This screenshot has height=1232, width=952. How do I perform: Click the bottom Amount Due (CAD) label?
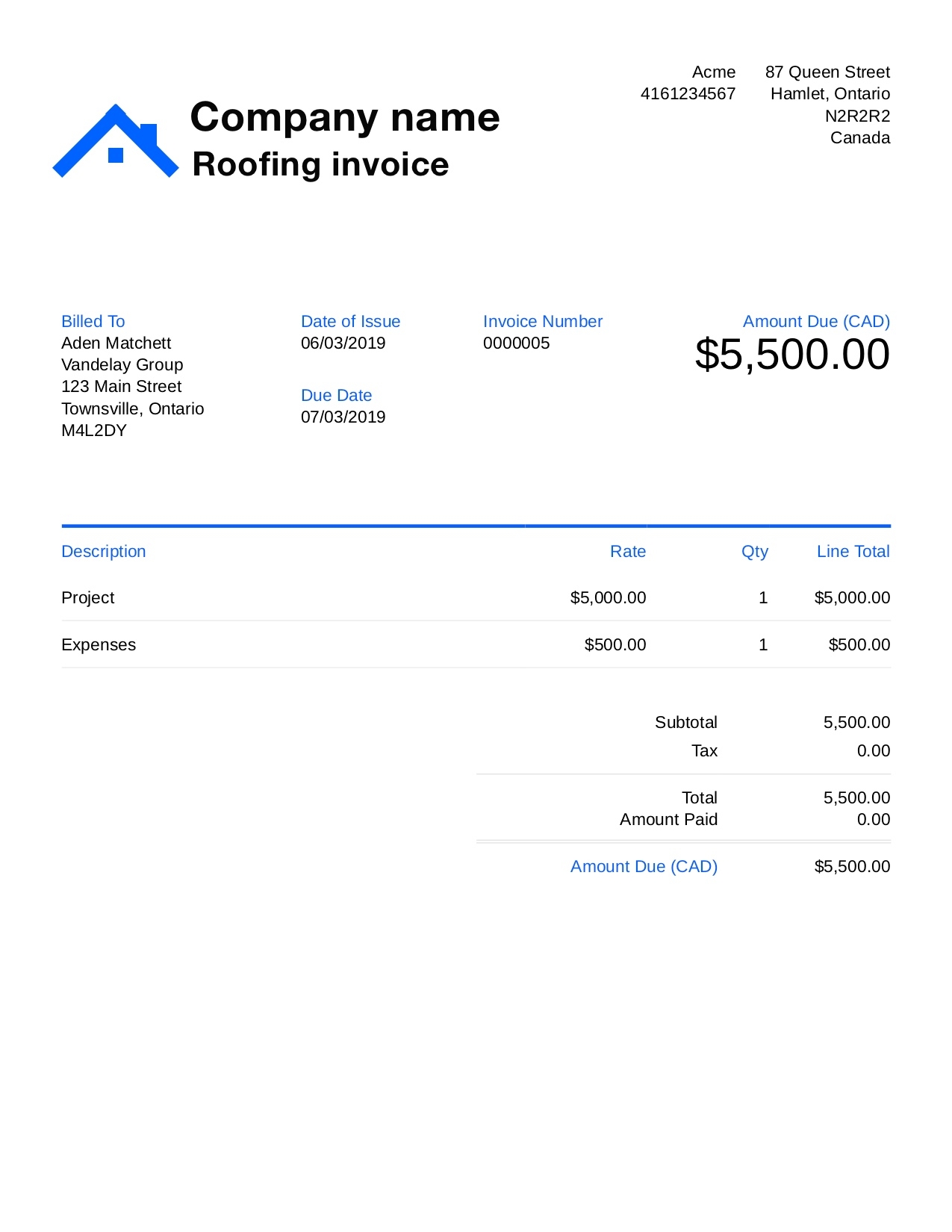point(644,867)
